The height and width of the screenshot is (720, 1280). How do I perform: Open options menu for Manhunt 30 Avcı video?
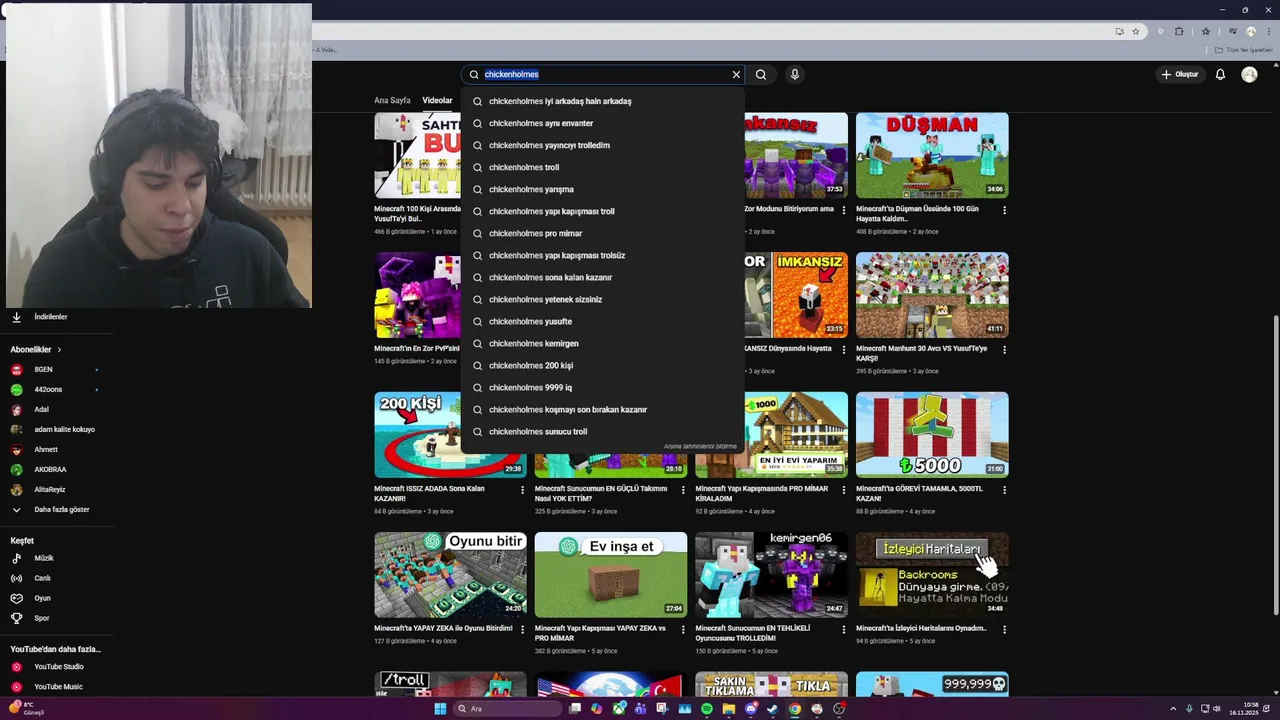[1004, 350]
